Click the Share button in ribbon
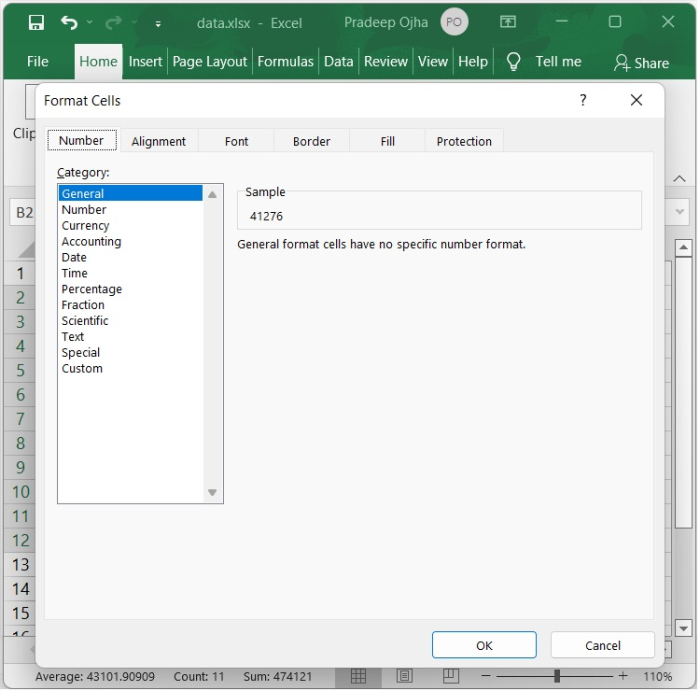Viewport: 700px width, 691px height. pos(641,62)
